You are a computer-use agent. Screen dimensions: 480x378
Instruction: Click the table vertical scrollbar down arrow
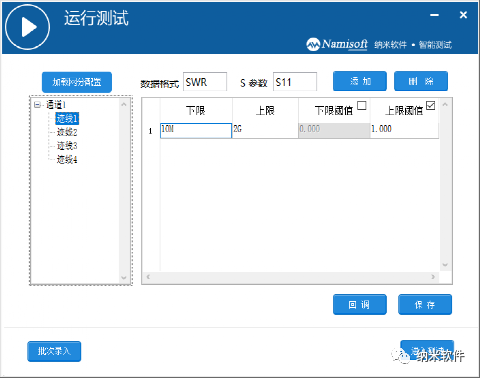coord(445,265)
